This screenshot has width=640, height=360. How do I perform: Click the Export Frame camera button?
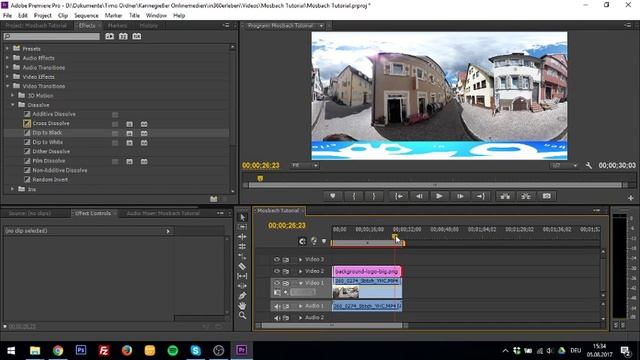point(547,196)
